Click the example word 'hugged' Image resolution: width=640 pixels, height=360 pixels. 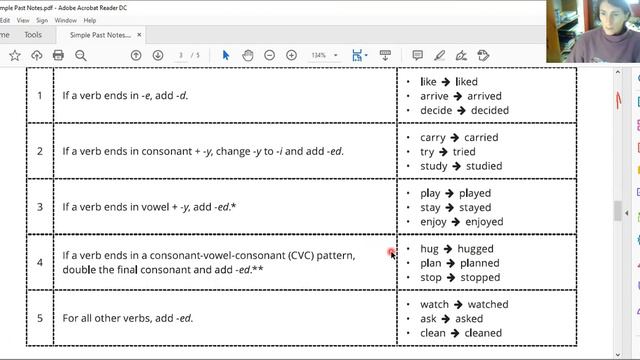tap(476, 249)
